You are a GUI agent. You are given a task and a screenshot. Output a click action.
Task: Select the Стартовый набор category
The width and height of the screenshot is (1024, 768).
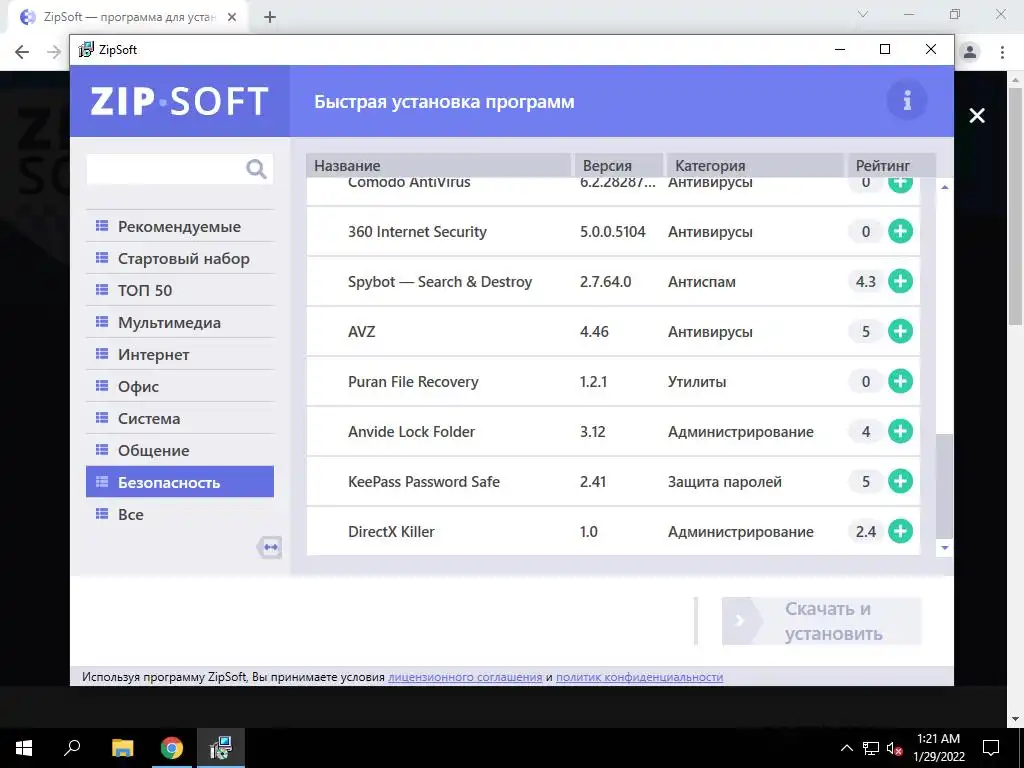tap(180, 259)
